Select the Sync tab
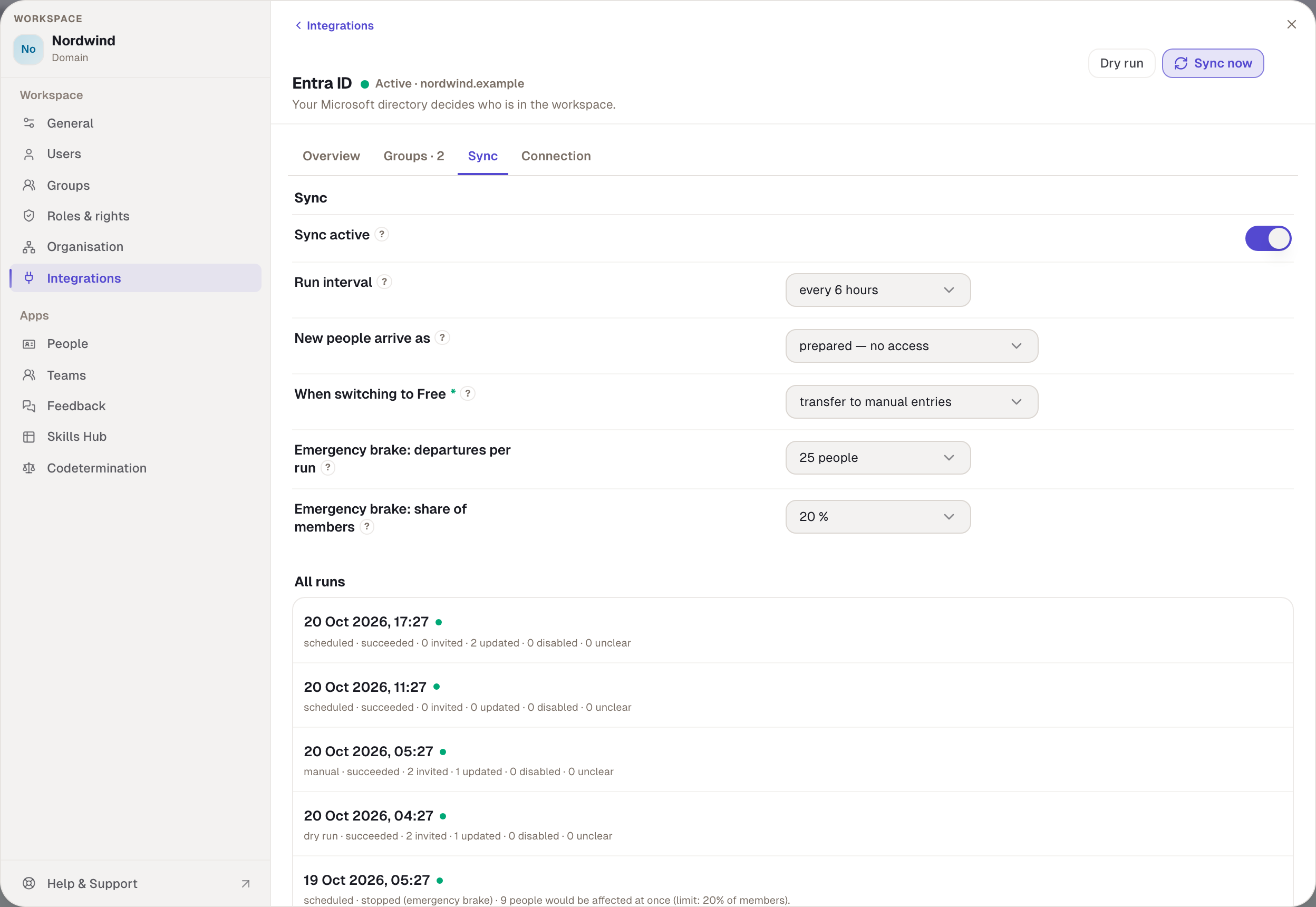1316x907 pixels. pyautogui.click(x=482, y=156)
